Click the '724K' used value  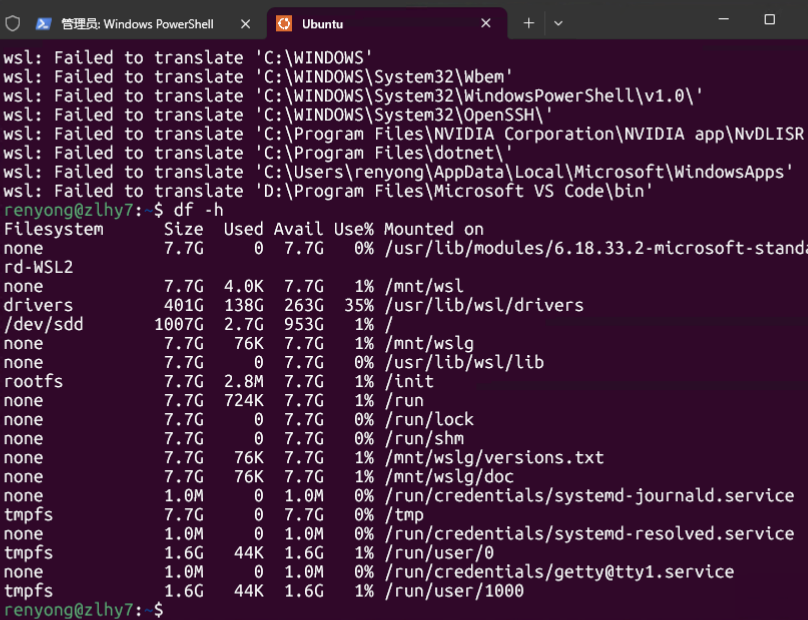click(244, 401)
